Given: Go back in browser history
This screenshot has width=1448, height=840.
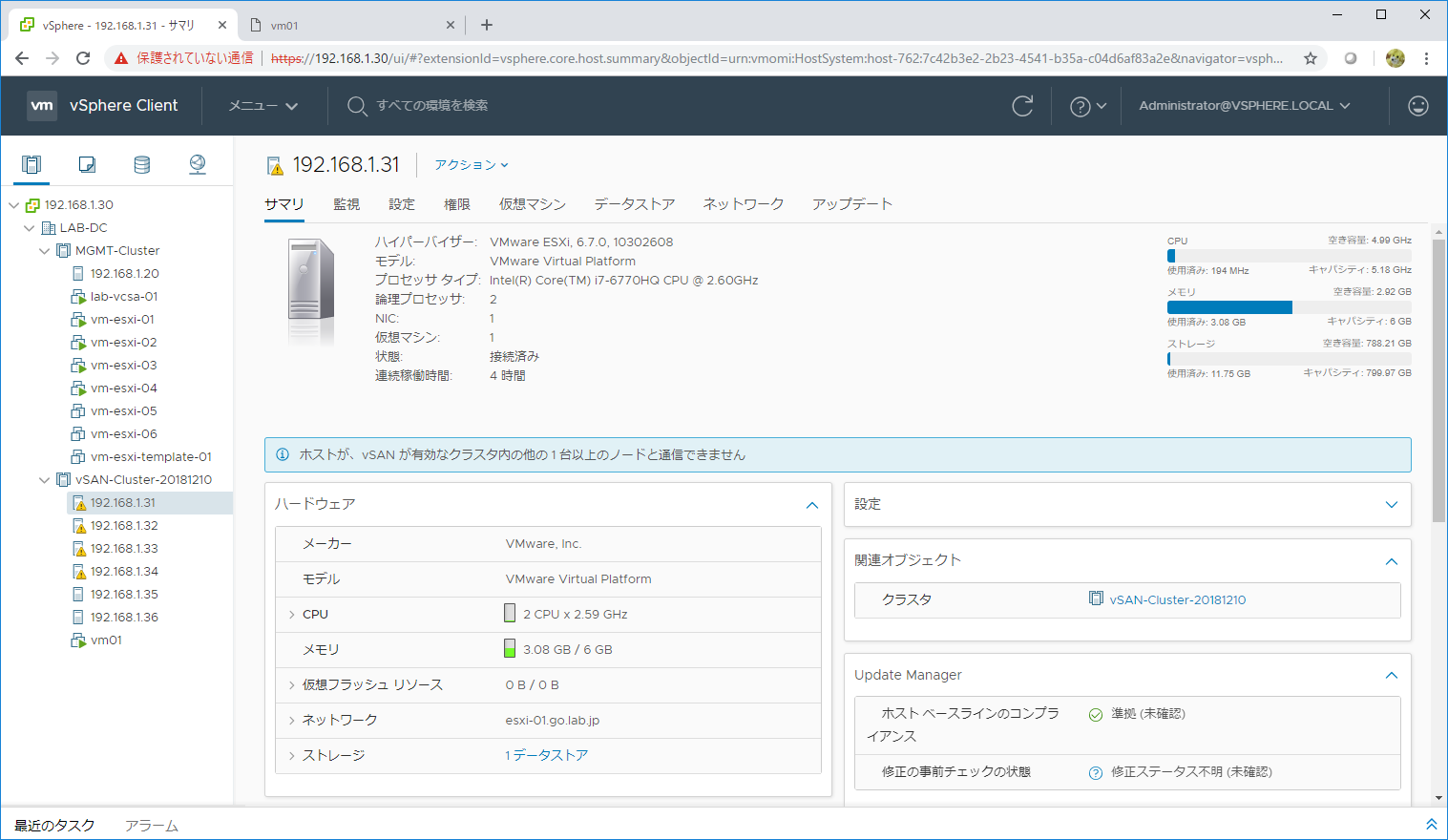Looking at the screenshot, I should 22,58.
